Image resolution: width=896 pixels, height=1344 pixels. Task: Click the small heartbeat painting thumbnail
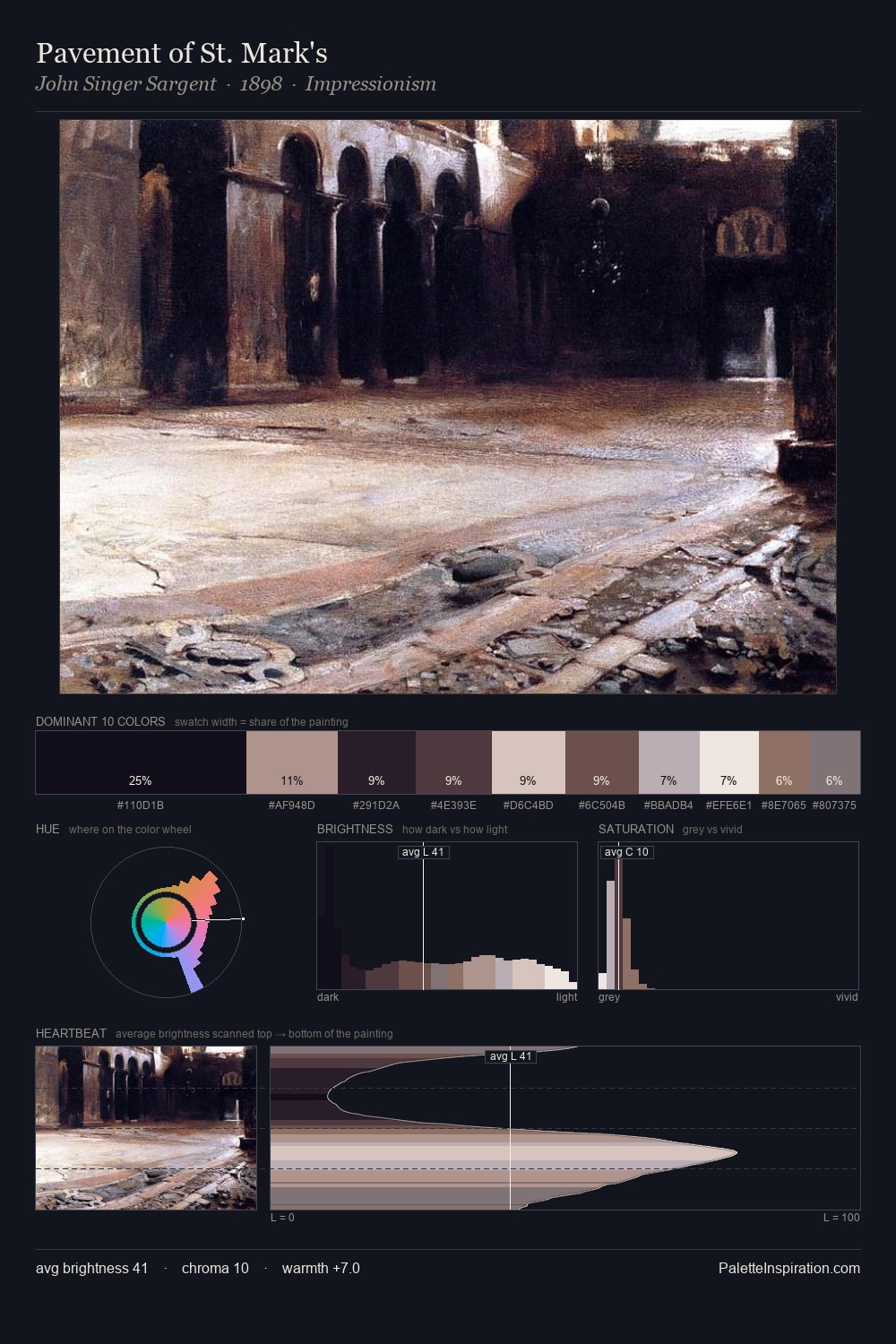point(146,1128)
